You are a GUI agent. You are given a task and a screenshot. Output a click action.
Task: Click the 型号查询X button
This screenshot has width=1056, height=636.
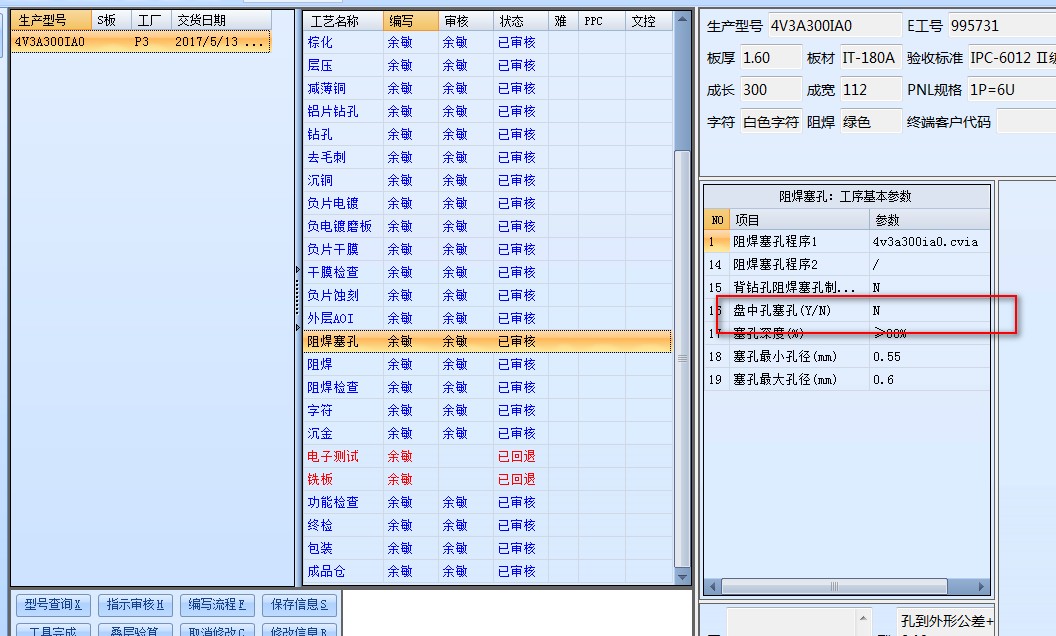coord(53,604)
